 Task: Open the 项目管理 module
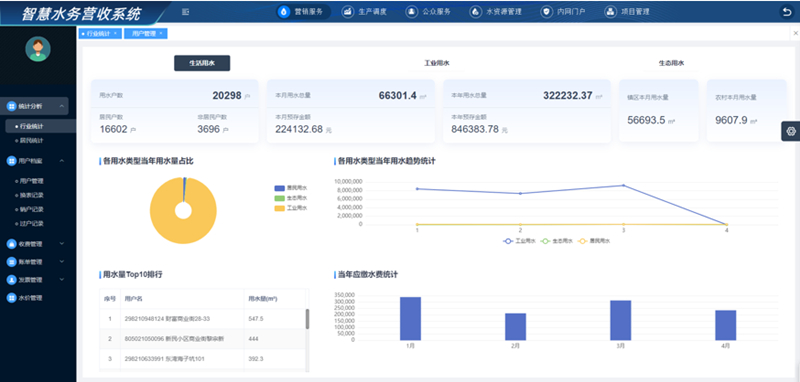click(627, 12)
